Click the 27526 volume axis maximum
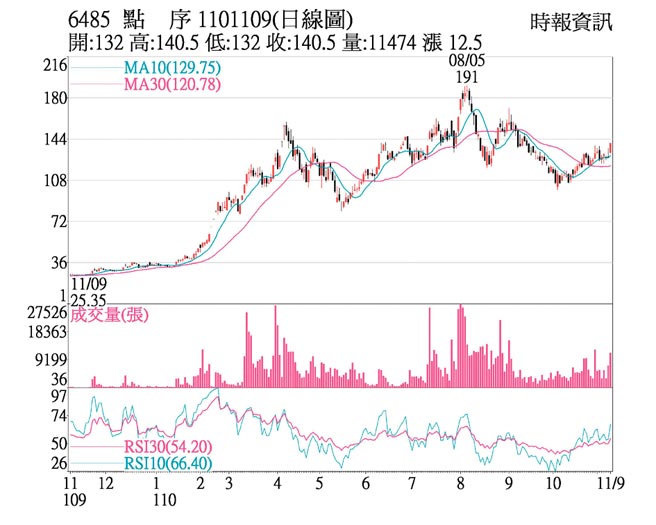The width and height of the screenshot is (656, 525). [x=47, y=313]
